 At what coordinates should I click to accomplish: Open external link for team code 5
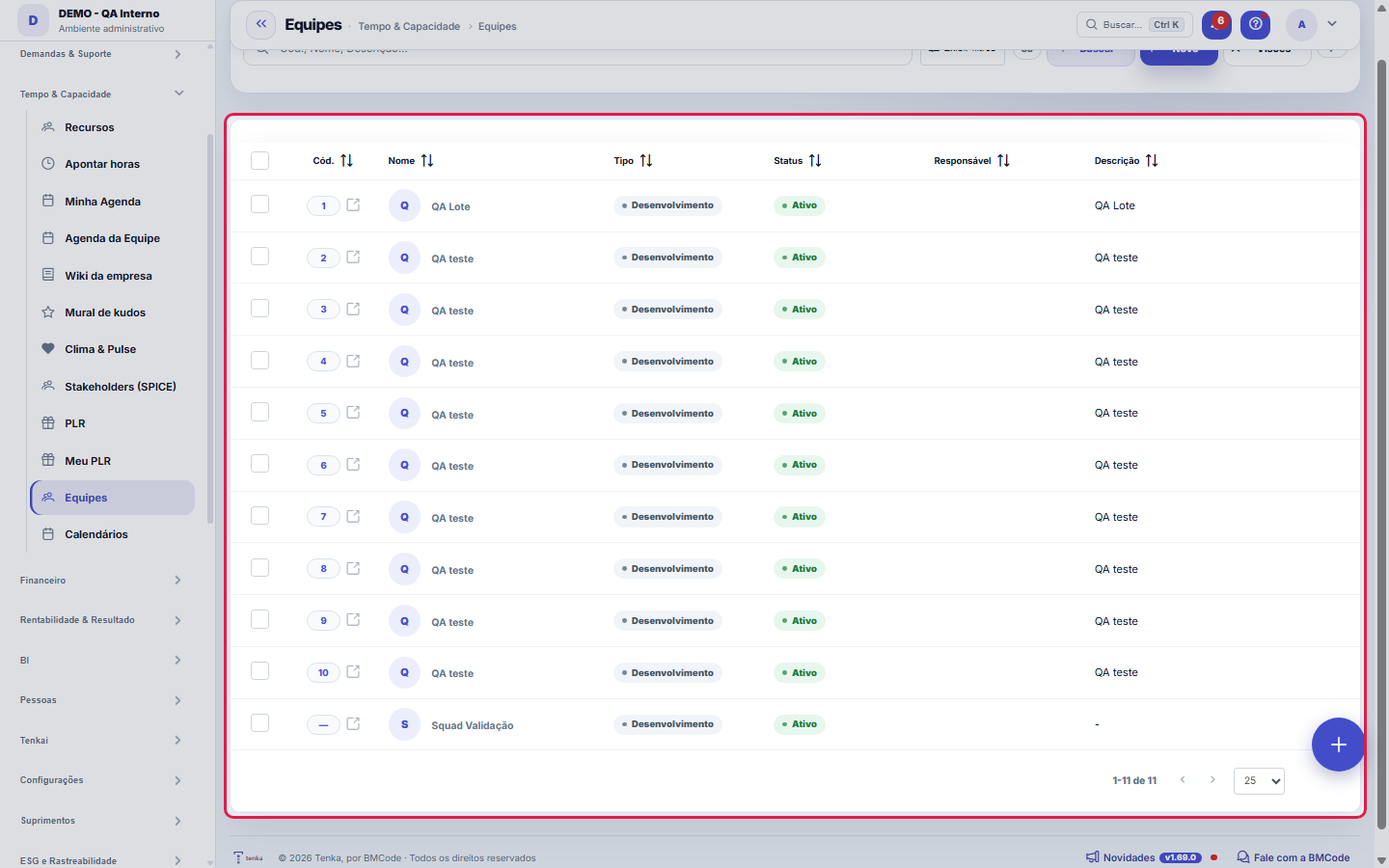click(353, 413)
